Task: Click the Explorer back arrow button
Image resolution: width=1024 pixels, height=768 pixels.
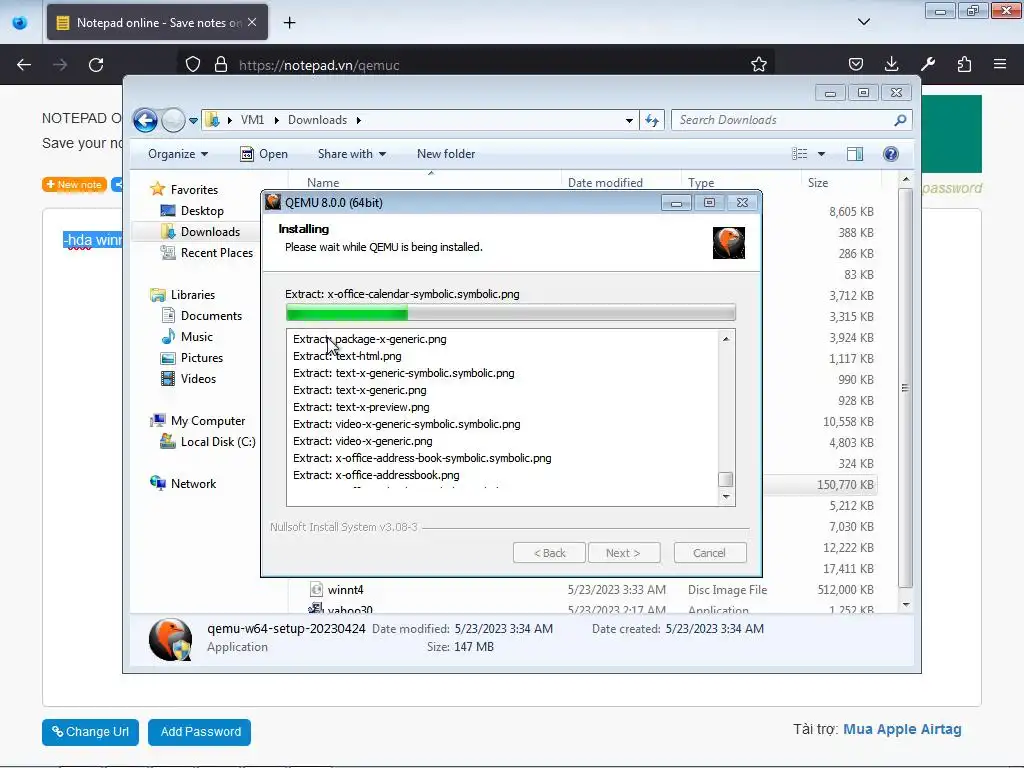Action: (145, 120)
